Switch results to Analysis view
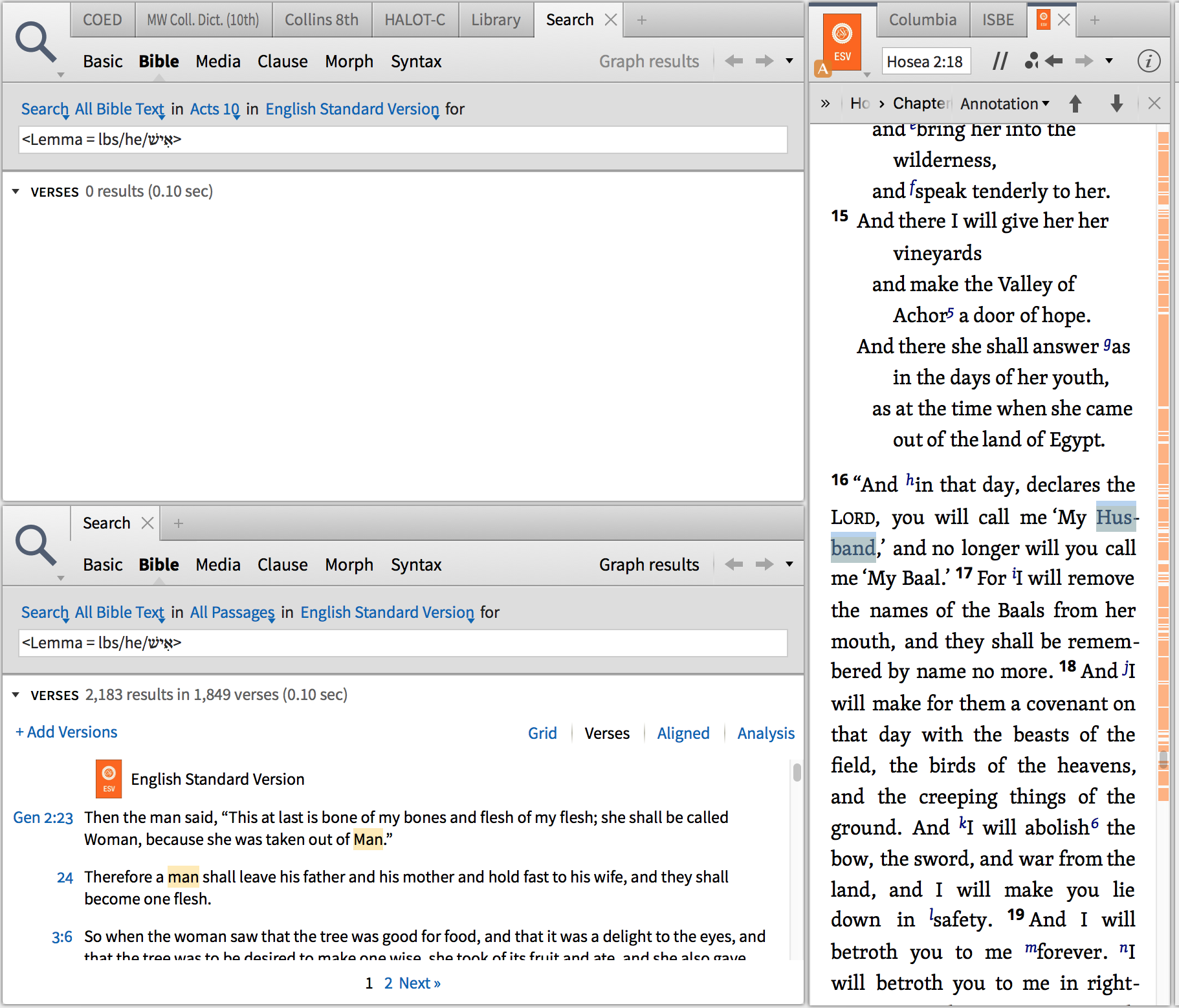1179x1008 pixels. [x=766, y=733]
